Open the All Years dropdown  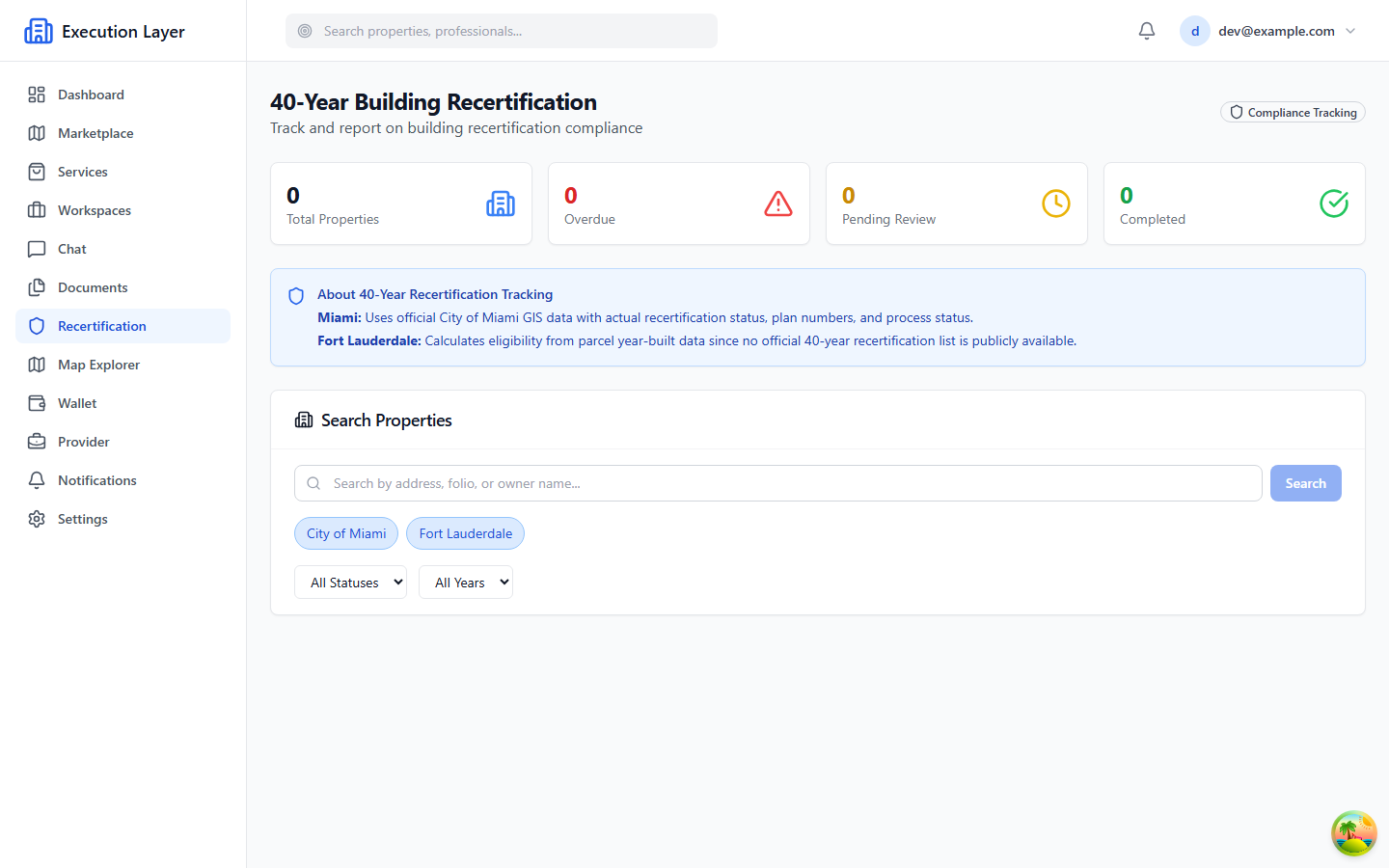pos(466,583)
